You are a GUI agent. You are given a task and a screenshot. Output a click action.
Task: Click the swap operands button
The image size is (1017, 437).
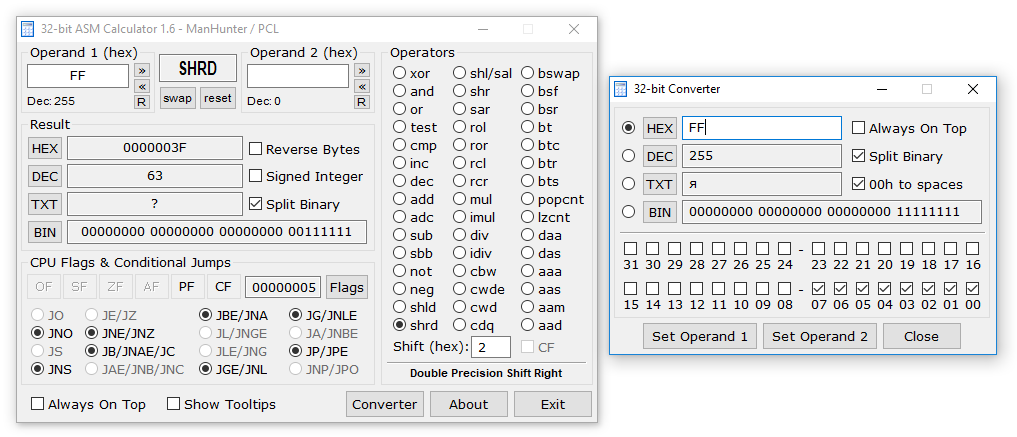pyautogui.click(x=178, y=98)
